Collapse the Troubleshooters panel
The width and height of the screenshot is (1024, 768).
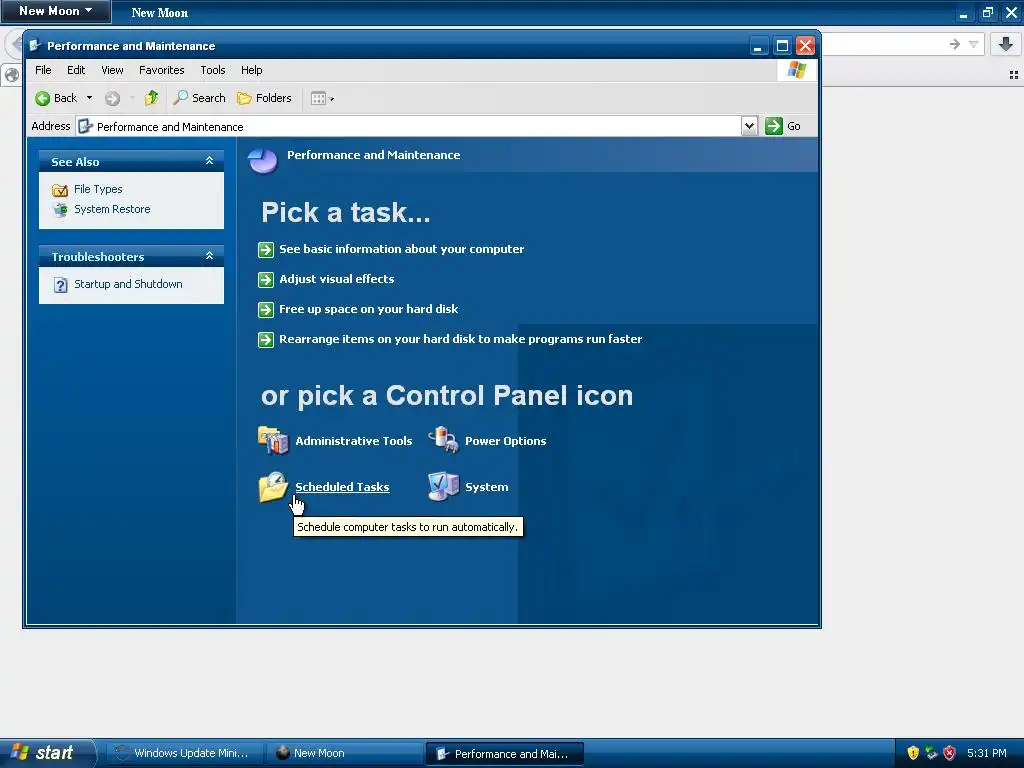coord(210,256)
